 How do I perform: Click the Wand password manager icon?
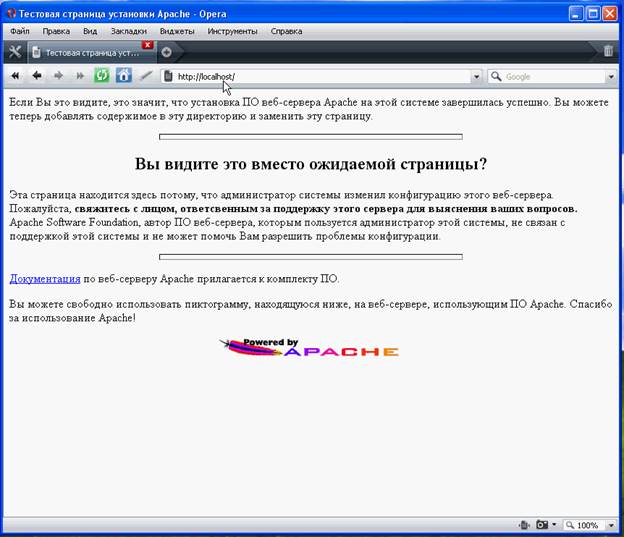point(146,75)
